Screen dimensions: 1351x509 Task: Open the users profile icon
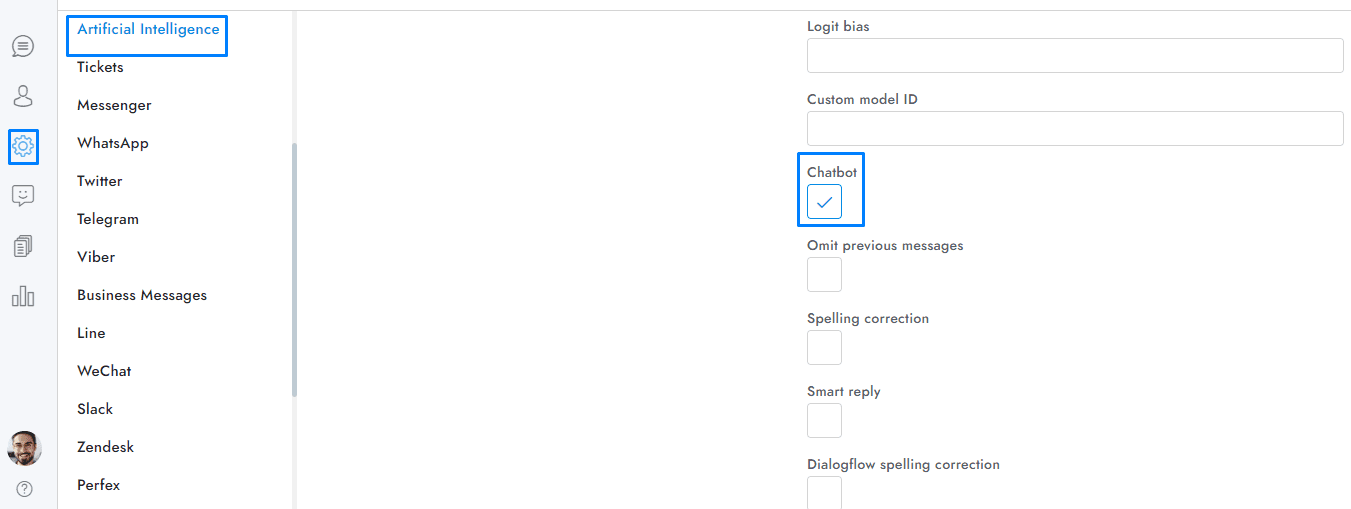coord(23,96)
